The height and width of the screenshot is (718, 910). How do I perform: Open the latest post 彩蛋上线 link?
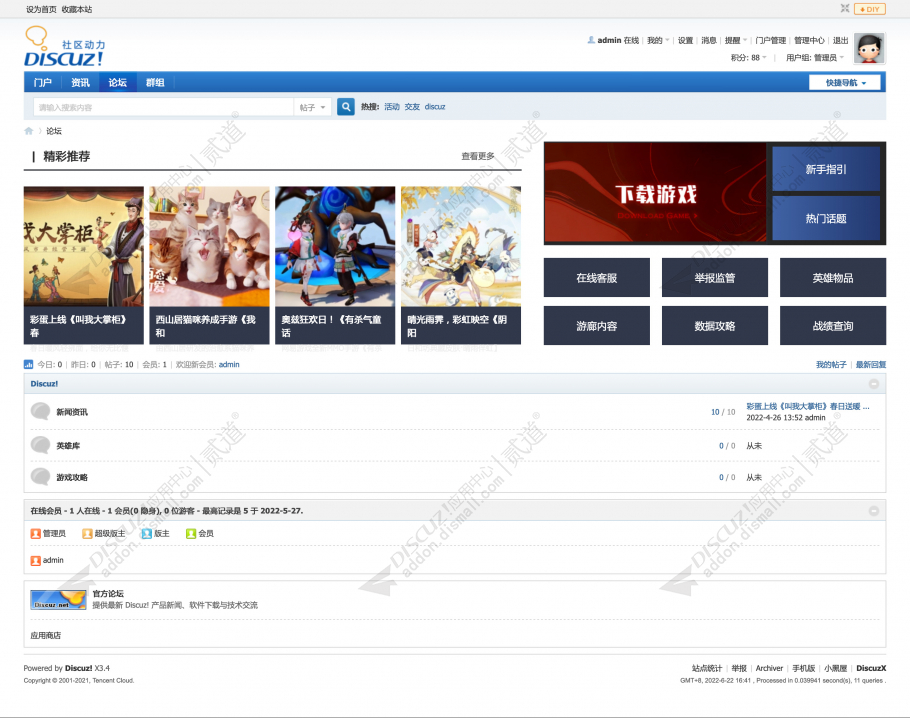(x=808, y=406)
